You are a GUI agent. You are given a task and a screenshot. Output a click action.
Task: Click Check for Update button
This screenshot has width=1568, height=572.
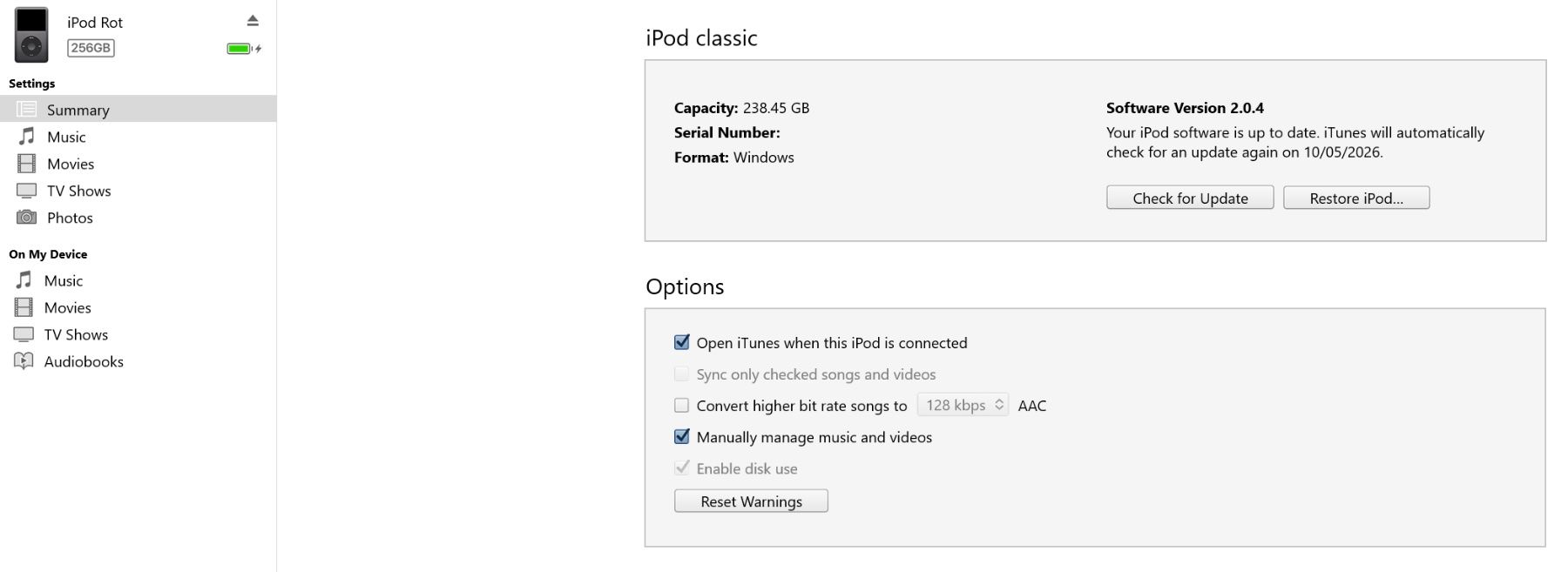tap(1190, 198)
